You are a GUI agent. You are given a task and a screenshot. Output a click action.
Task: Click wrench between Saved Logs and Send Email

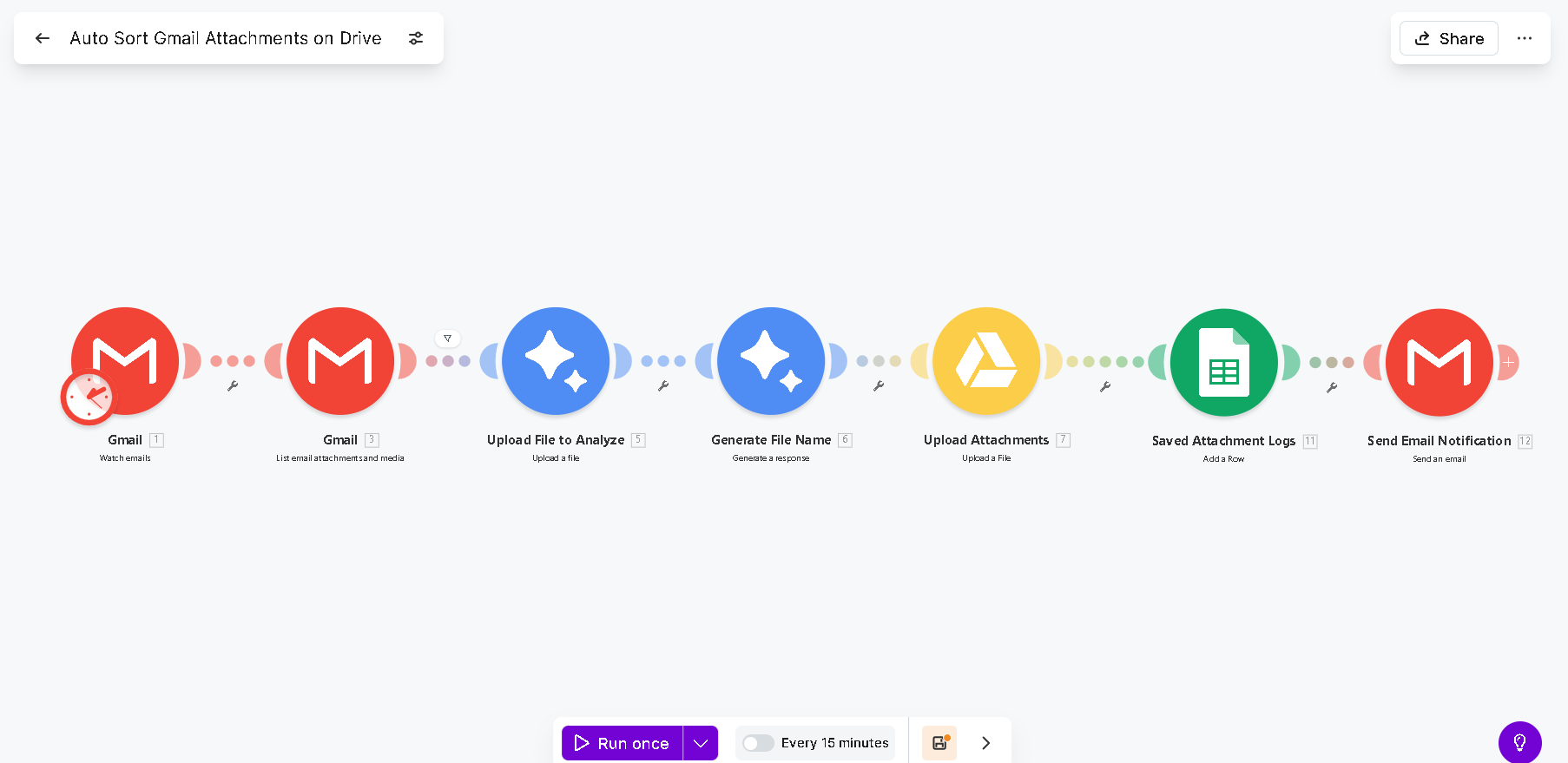(x=1332, y=387)
